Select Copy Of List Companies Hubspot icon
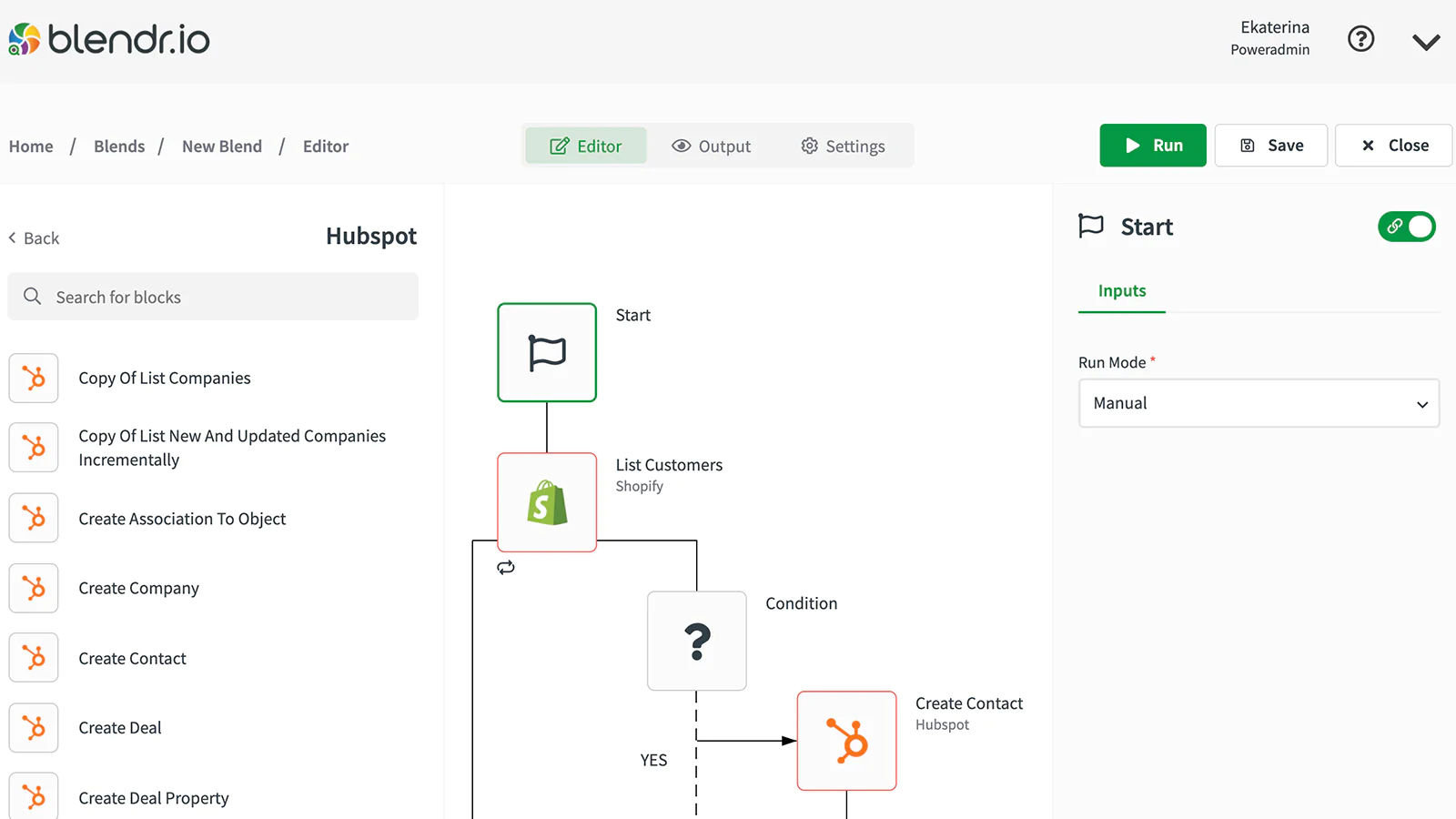1456x819 pixels. pyautogui.click(x=34, y=378)
